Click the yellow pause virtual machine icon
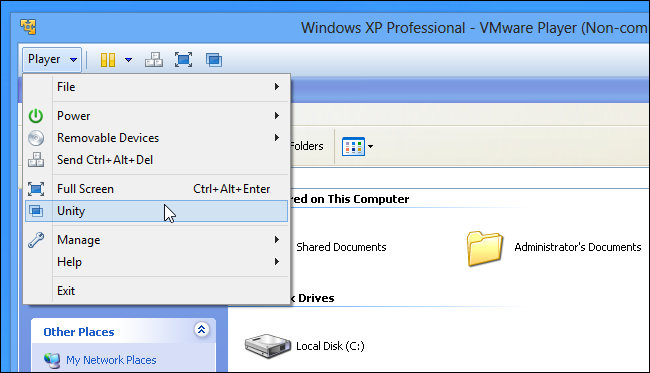The width and height of the screenshot is (650, 373). tap(108, 60)
